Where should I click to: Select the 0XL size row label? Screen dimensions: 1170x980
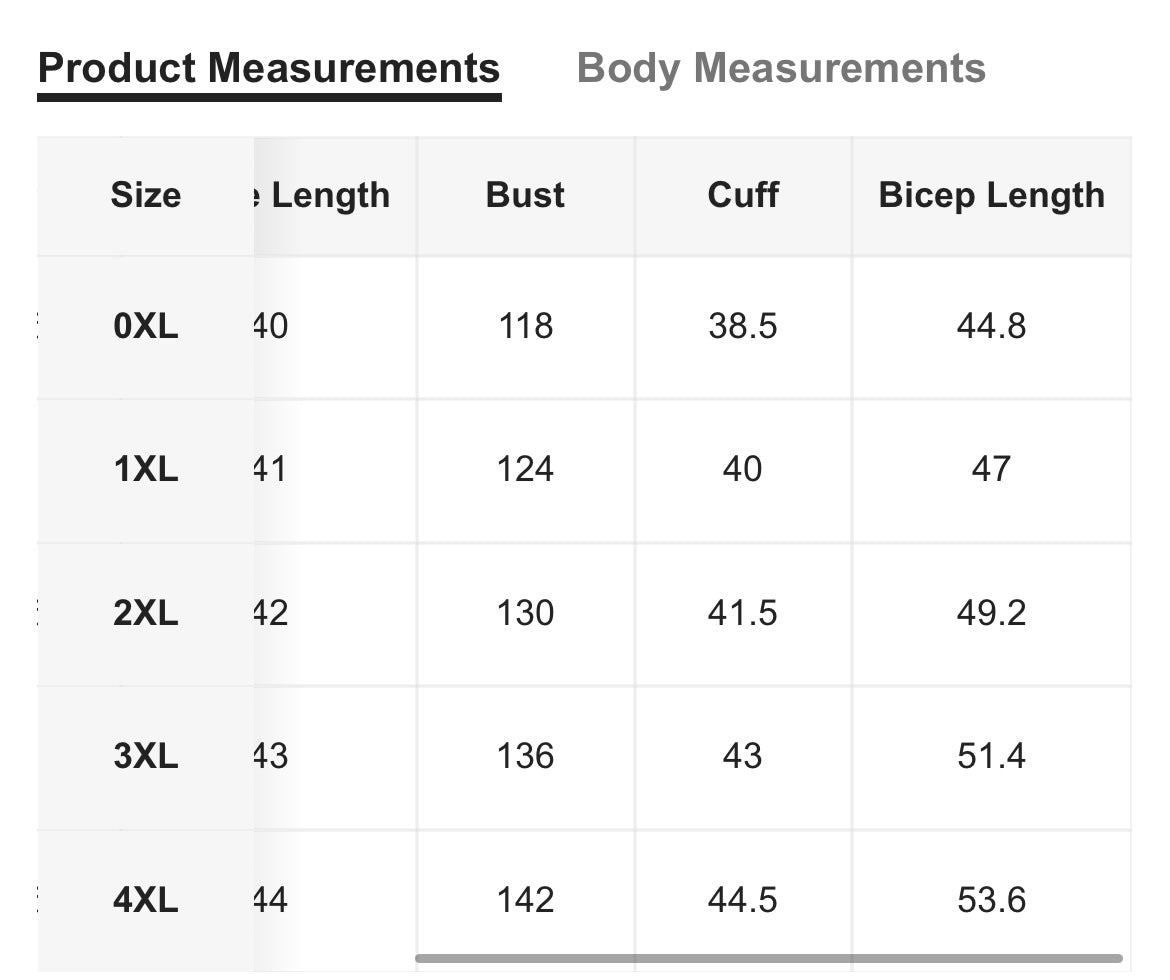[x=146, y=327]
